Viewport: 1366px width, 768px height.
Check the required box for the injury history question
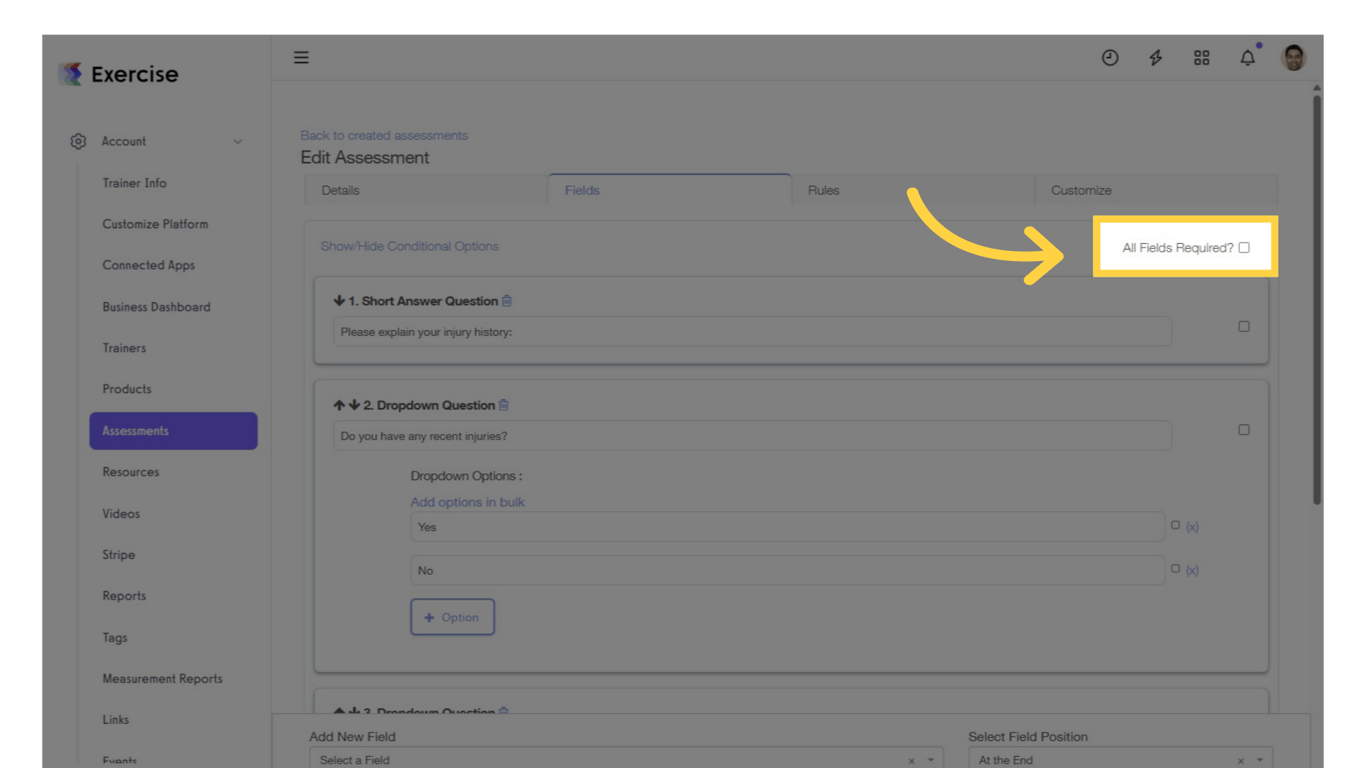tap(1243, 325)
